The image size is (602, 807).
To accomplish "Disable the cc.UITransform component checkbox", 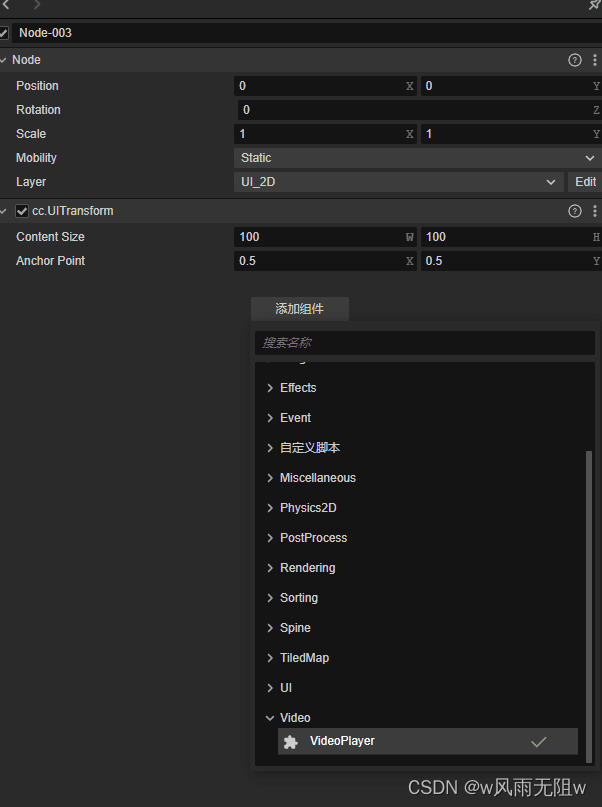I will click(x=22, y=211).
